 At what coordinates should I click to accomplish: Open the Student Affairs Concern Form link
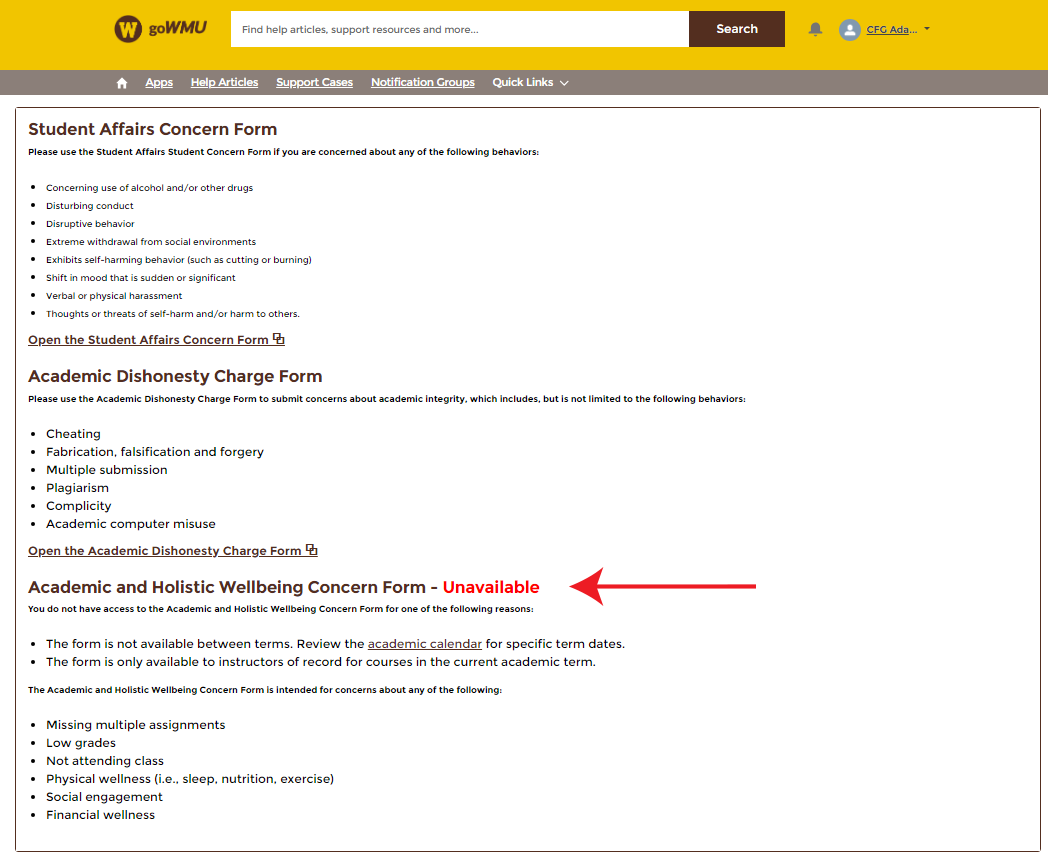pos(148,340)
